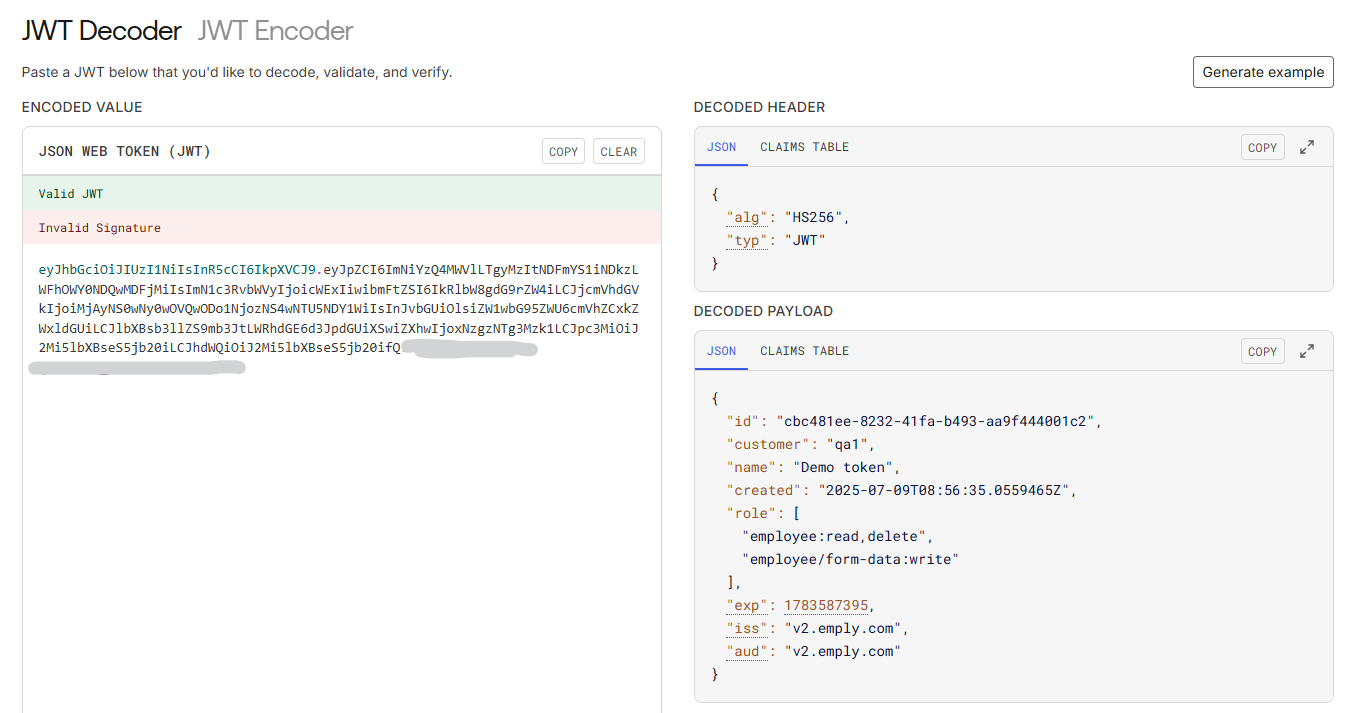Open Claims Table view in Decoded Header
The height and width of the screenshot is (713, 1359).
pos(804,146)
